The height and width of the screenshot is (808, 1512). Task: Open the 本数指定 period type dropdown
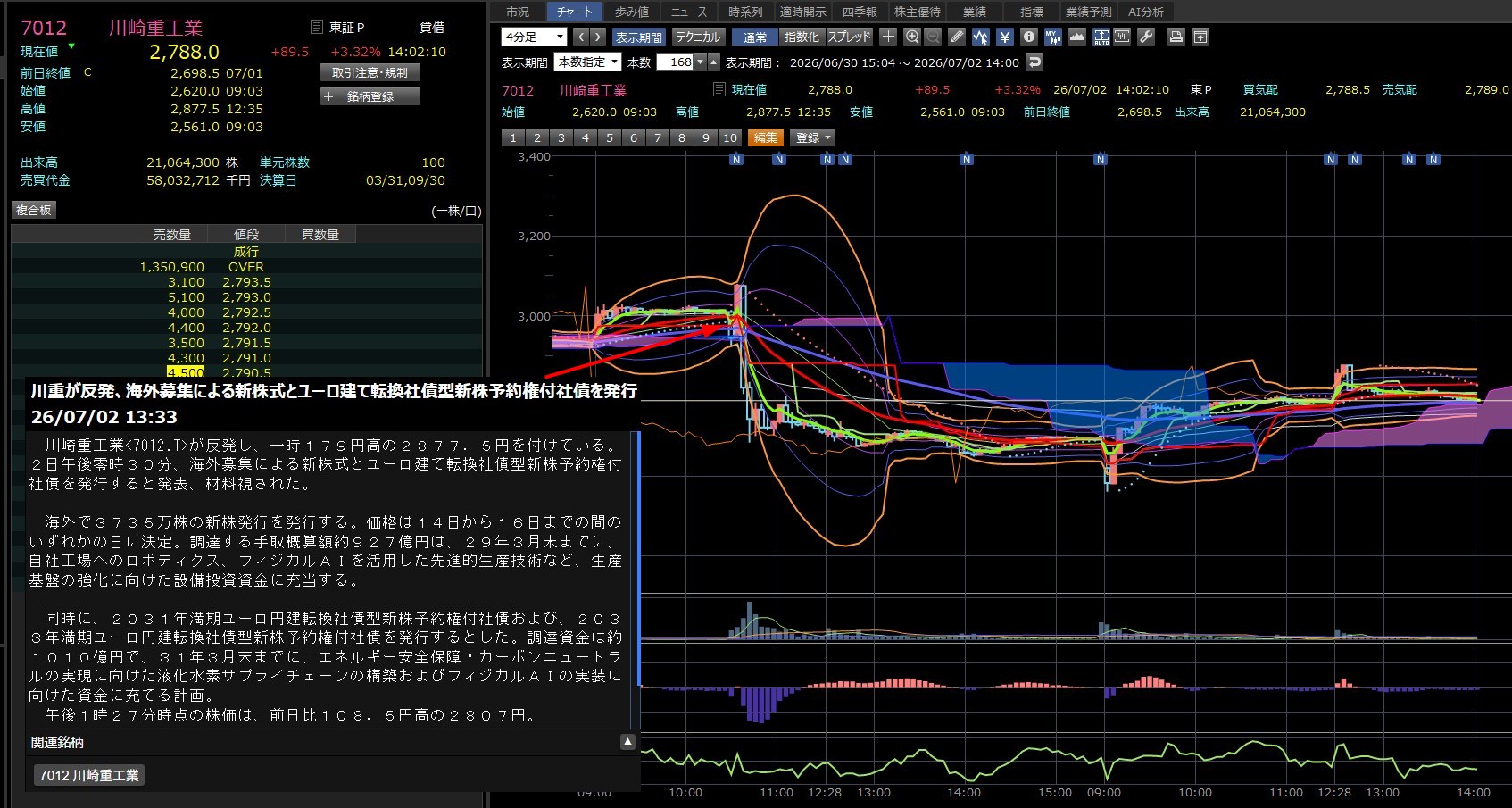[587, 62]
